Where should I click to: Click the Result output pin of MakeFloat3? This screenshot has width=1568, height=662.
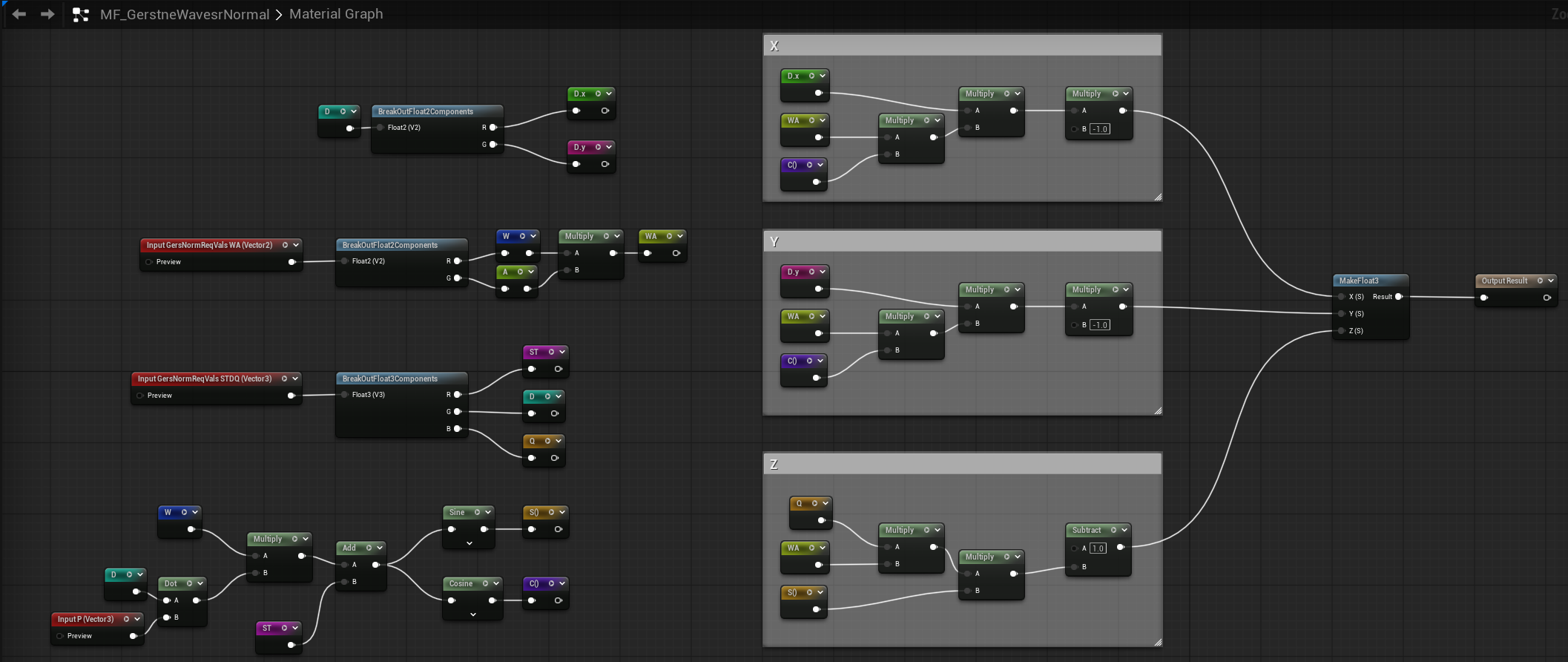pos(1399,297)
